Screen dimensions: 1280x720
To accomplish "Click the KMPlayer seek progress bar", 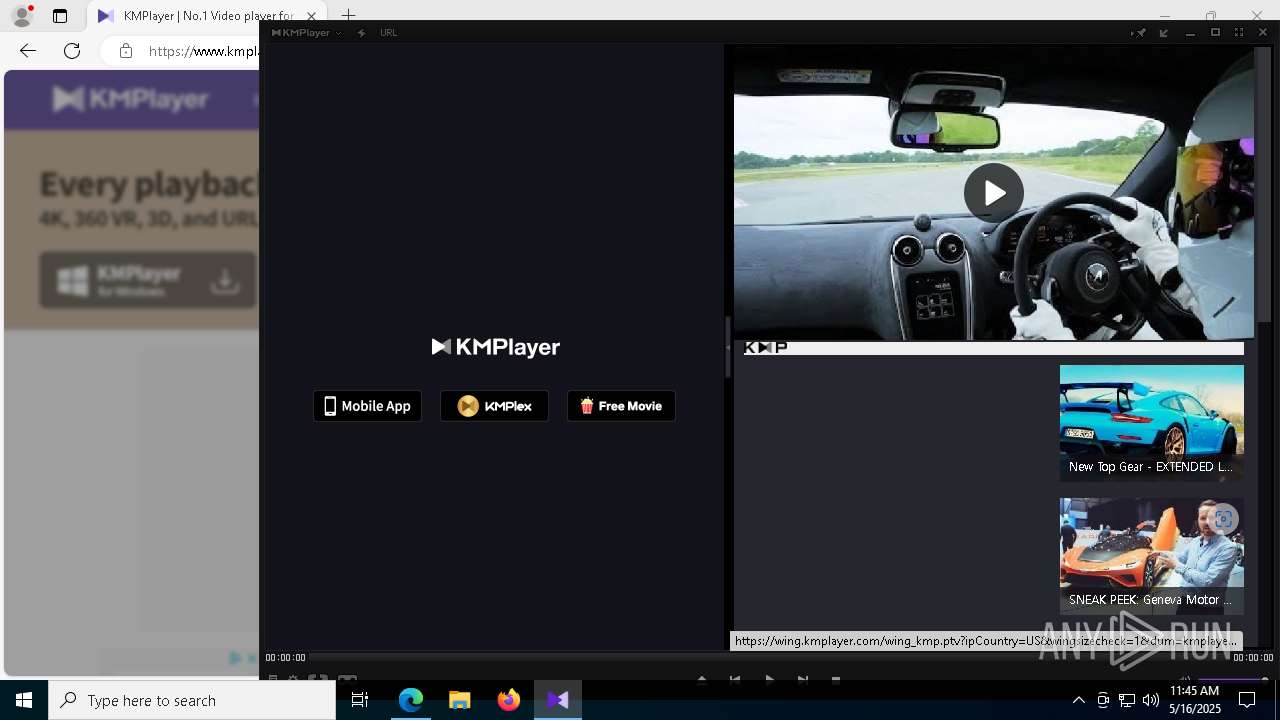I will point(768,657).
